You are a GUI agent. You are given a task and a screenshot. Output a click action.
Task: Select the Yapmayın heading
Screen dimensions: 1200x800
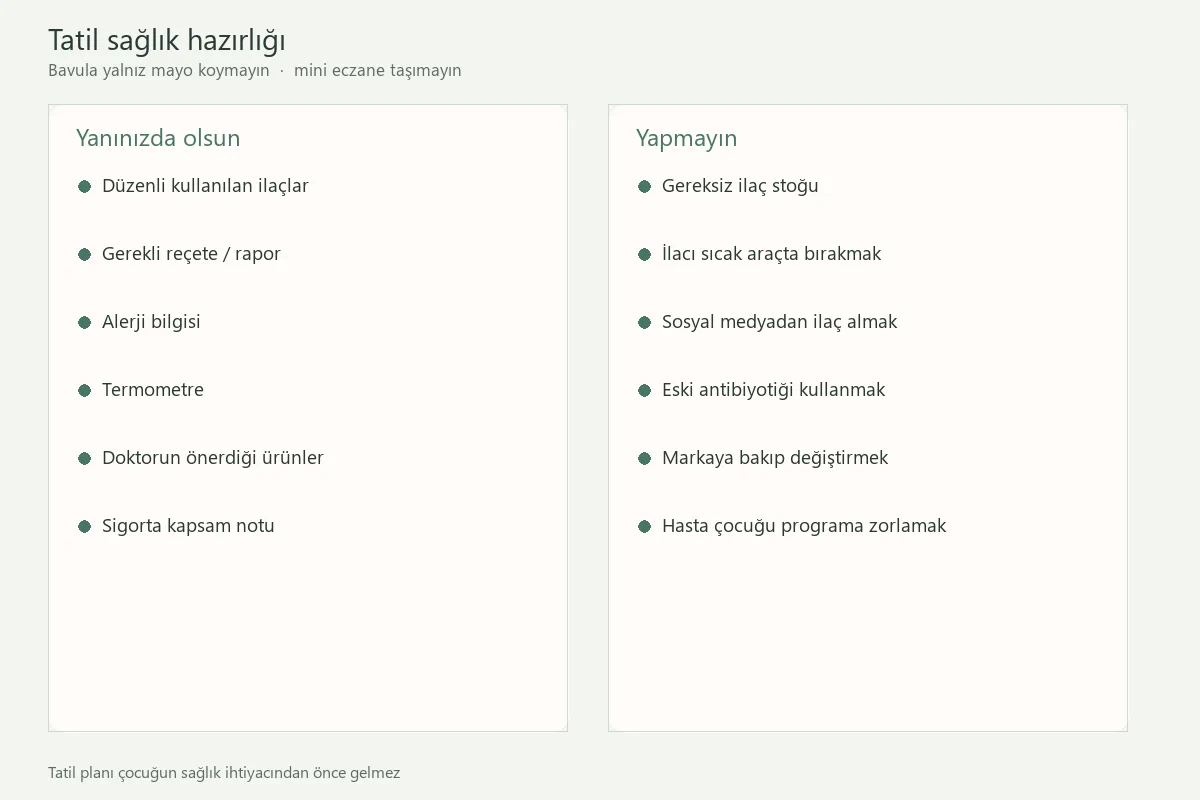tap(686, 138)
